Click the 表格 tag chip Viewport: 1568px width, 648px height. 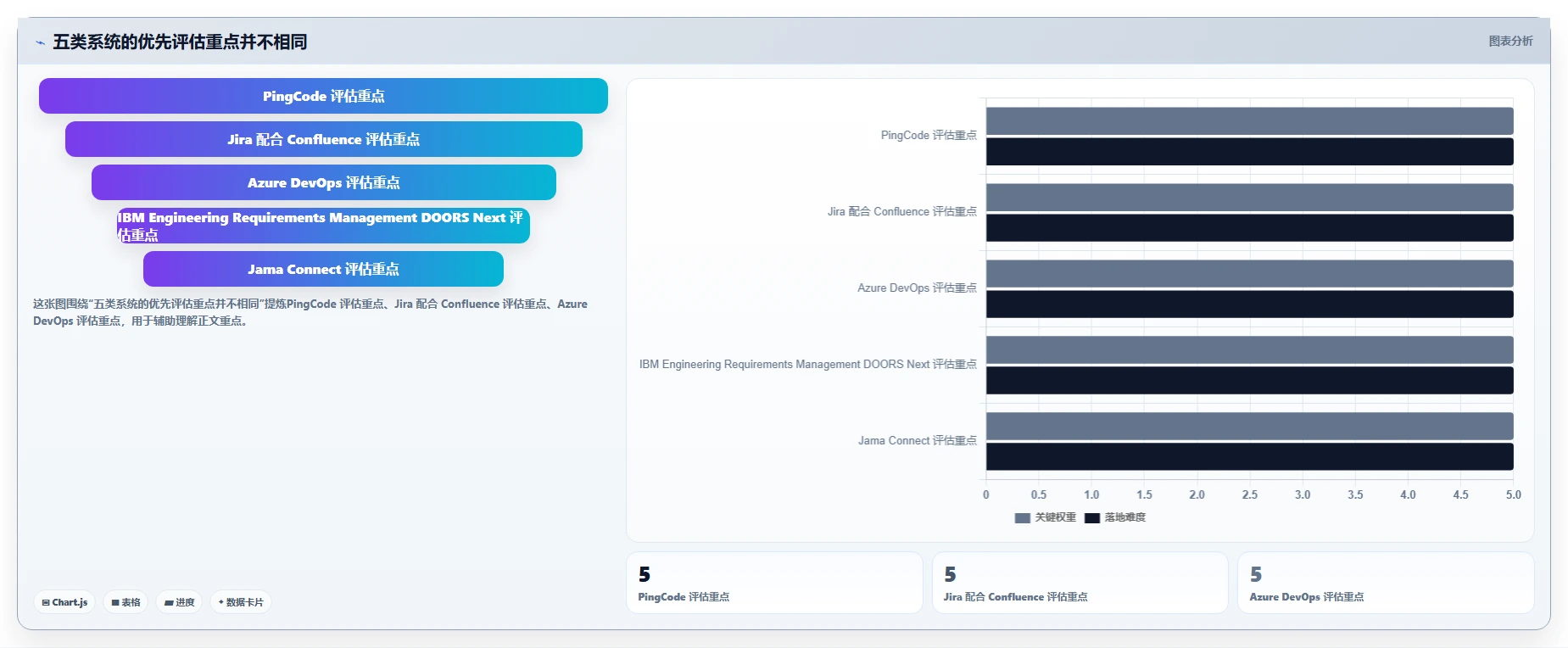click(x=126, y=602)
